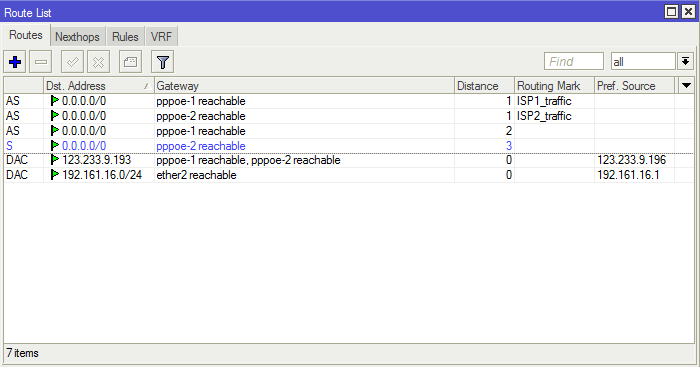Add a new route with the plus icon
Screen dimensions: 700x367
coord(15,62)
